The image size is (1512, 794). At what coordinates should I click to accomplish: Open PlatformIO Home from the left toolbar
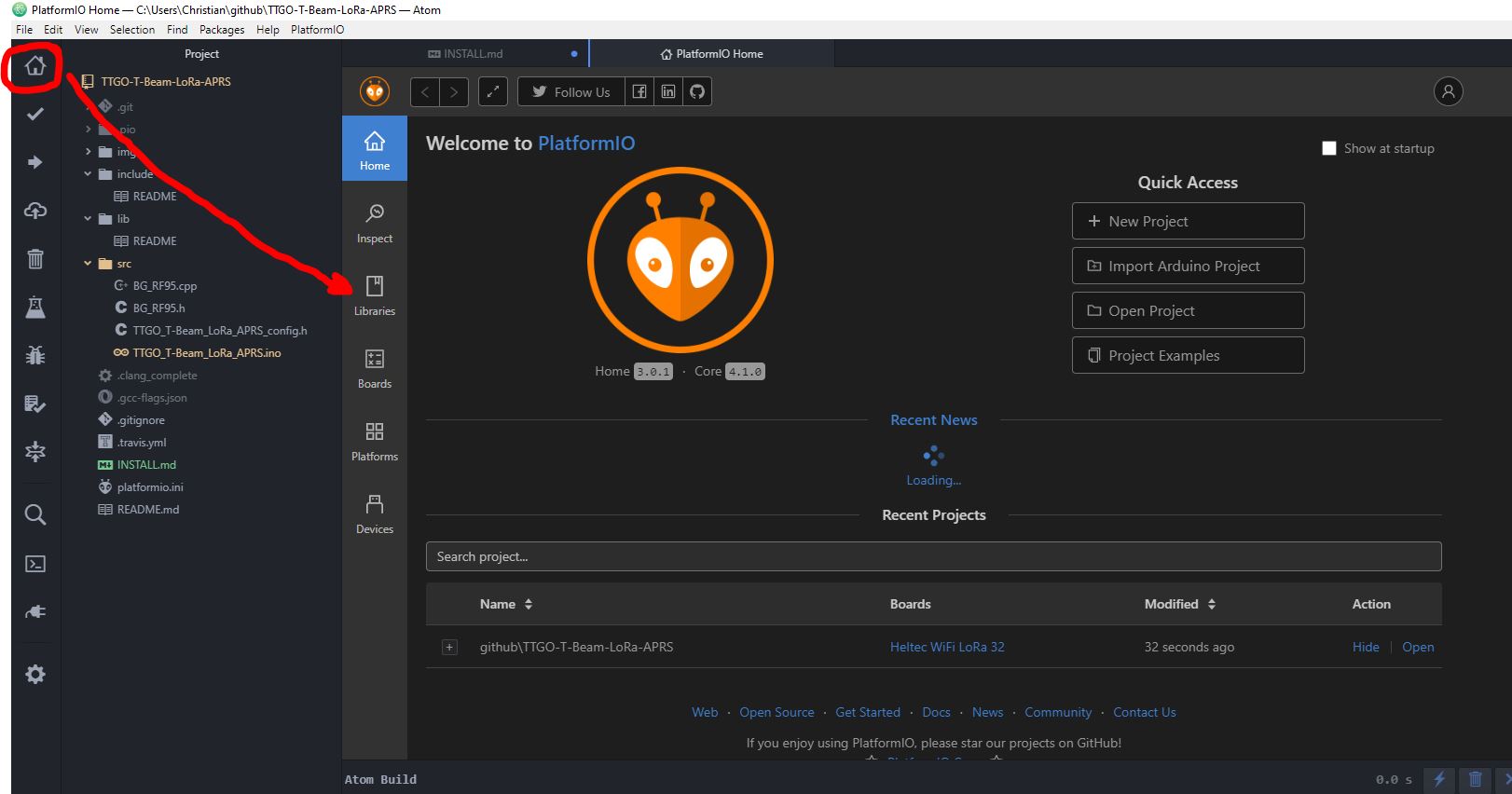pos(35,66)
